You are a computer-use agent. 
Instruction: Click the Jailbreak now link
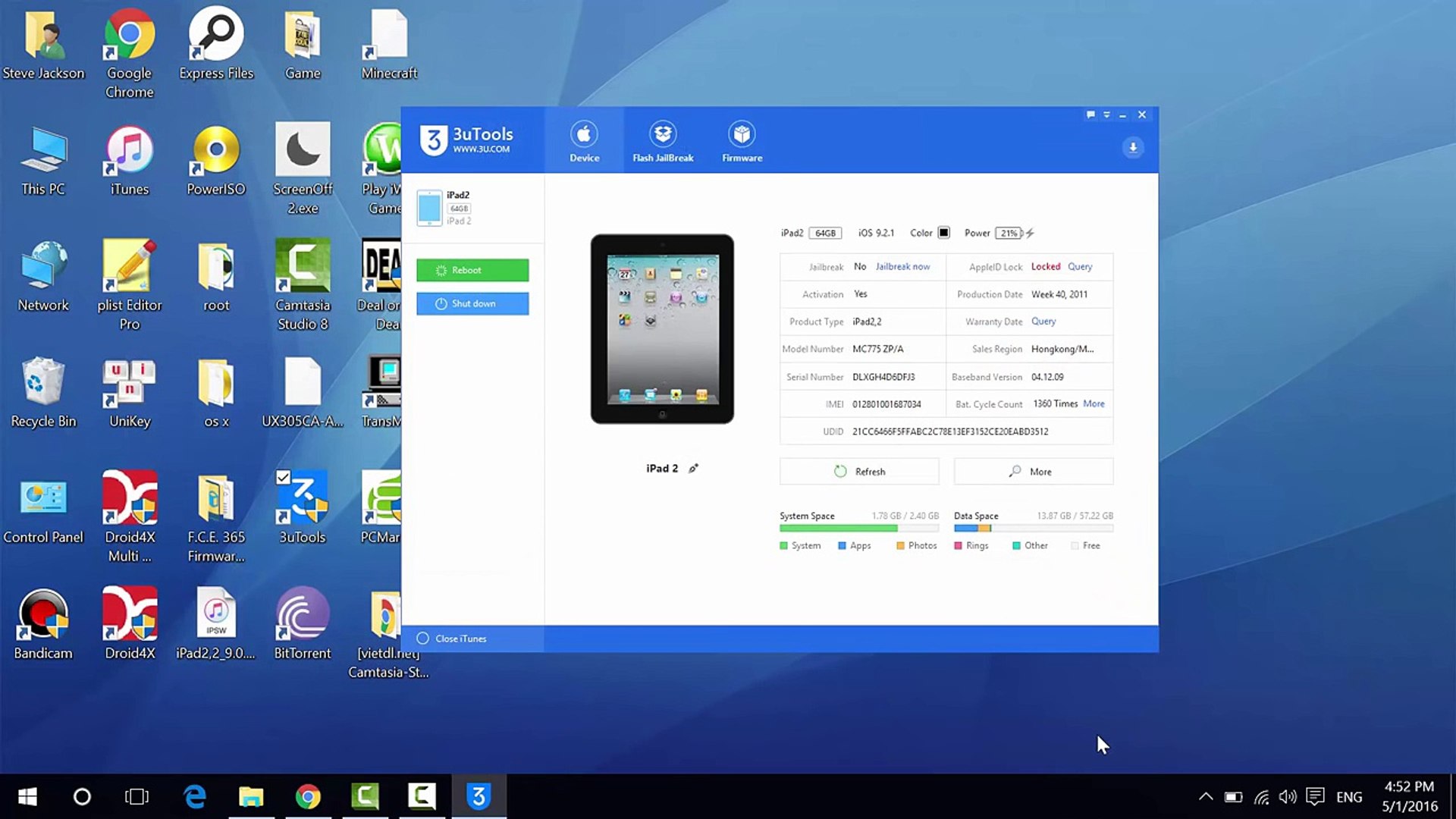[902, 266]
